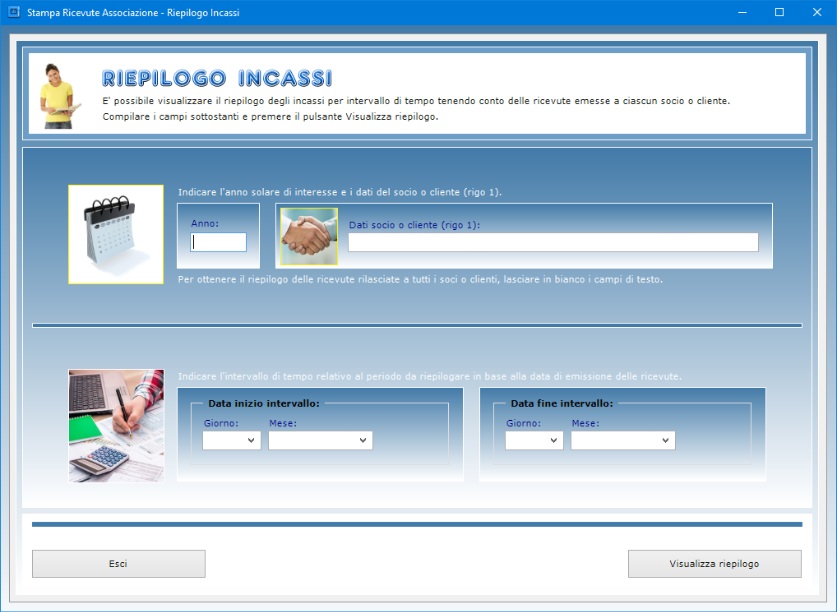837x612 pixels.
Task: Click the app icon in title bar
Action: click(x=14, y=12)
